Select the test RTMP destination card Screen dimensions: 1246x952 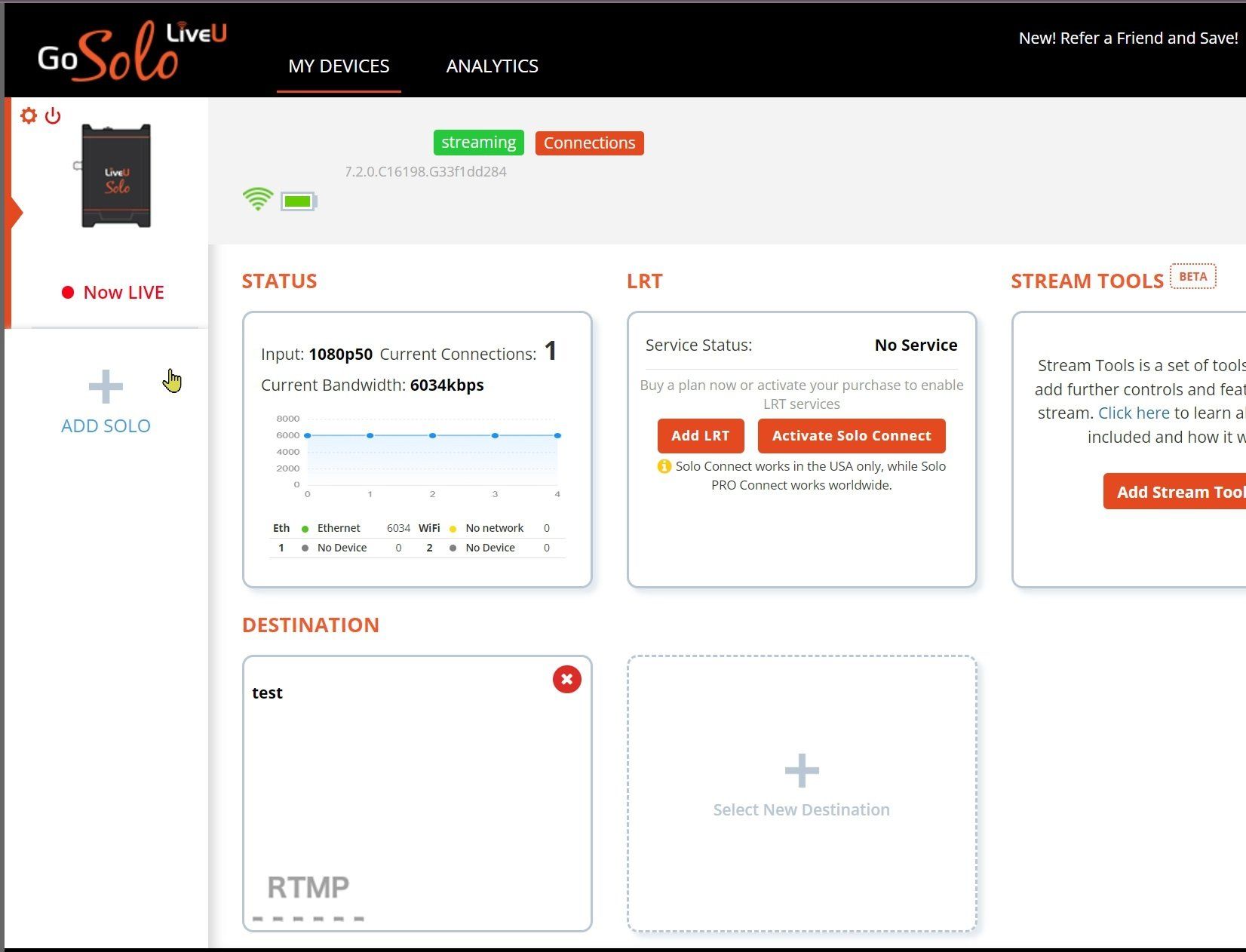[x=417, y=794]
